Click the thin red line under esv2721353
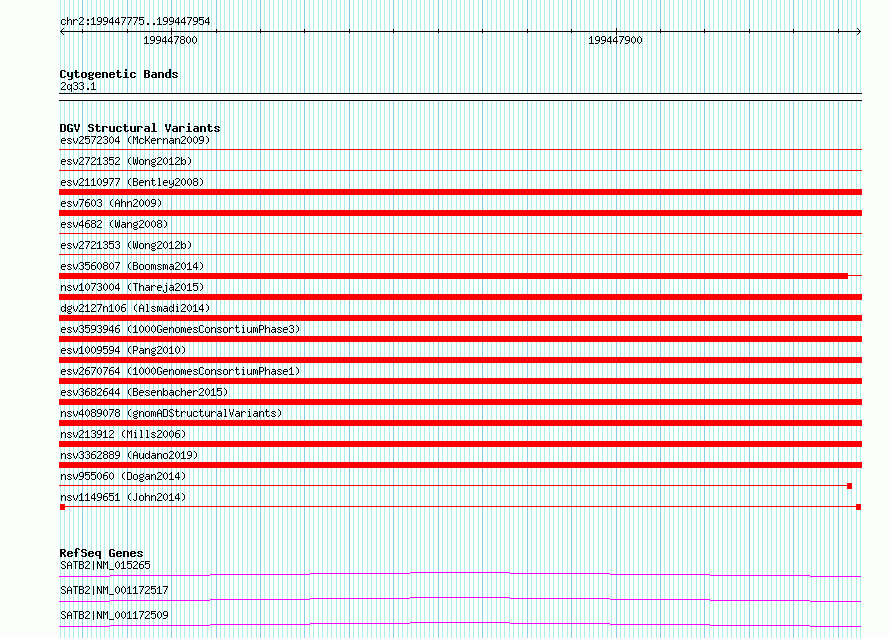 (460, 254)
